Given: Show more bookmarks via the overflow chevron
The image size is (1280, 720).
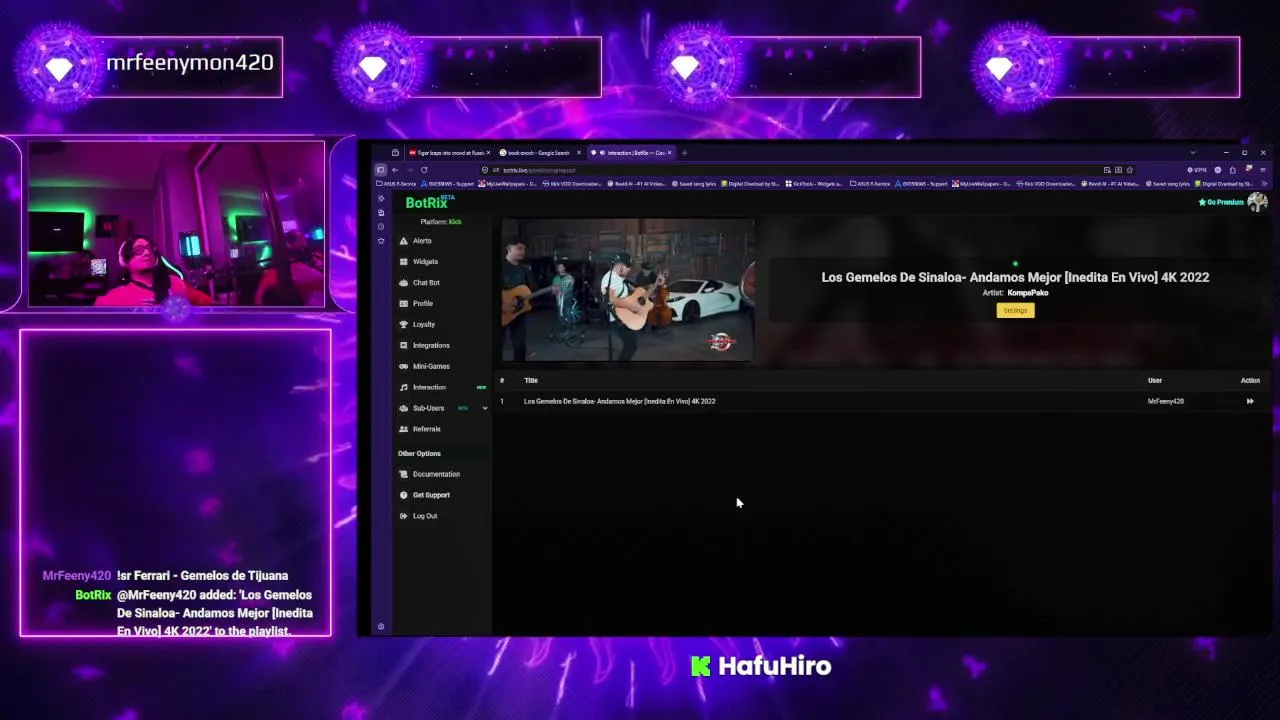Looking at the screenshot, I should click(x=1265, y=184).
